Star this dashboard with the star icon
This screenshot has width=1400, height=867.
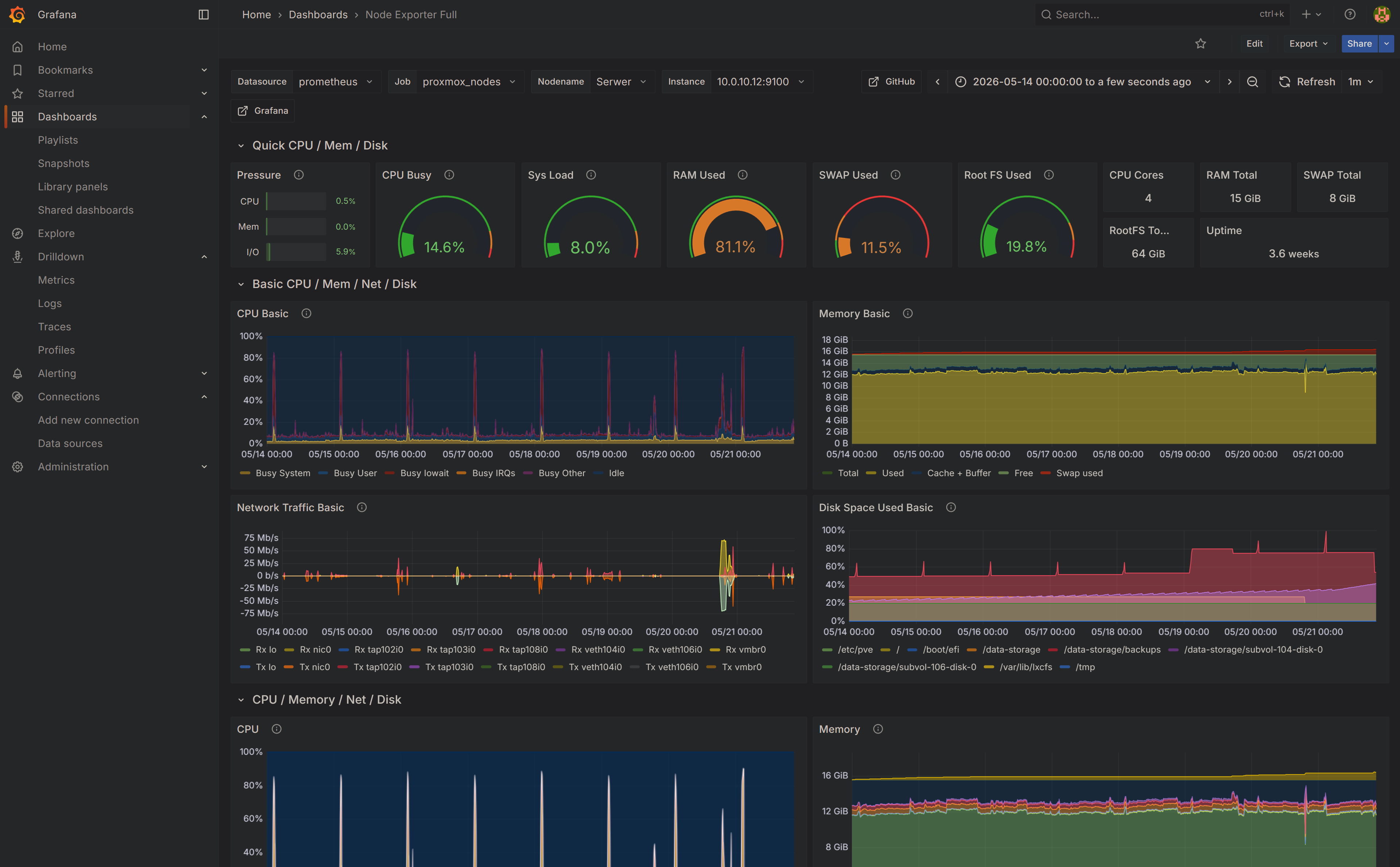point(1200,44)
